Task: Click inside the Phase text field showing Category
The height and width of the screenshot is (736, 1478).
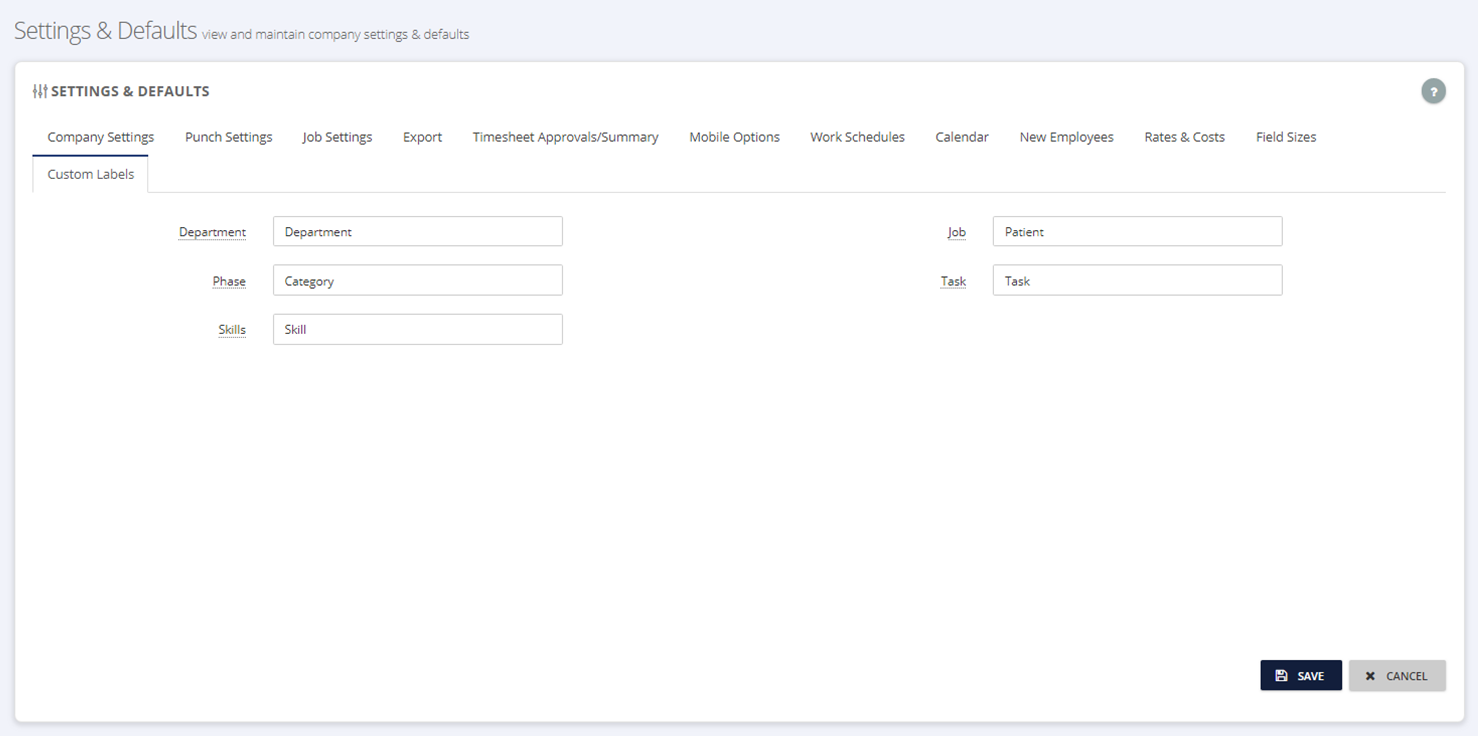Action: click(x=417, y=280)
